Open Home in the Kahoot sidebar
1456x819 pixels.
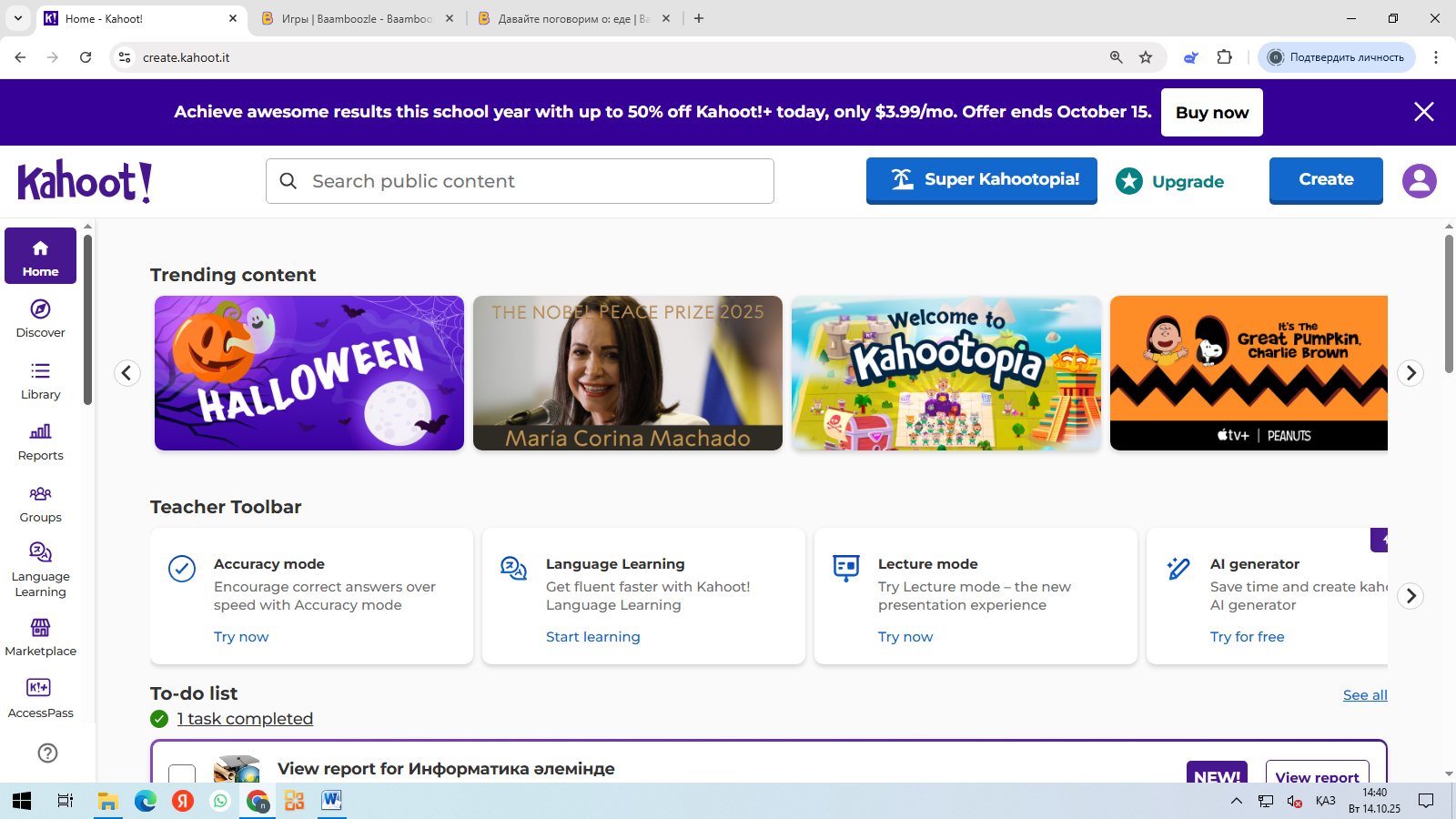tap(40, 256)
